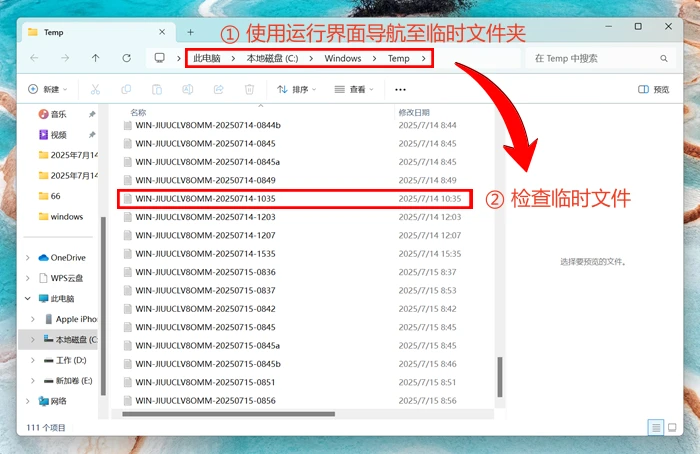Expand the Apple iPhone tree node

click(x=33, y=319)
